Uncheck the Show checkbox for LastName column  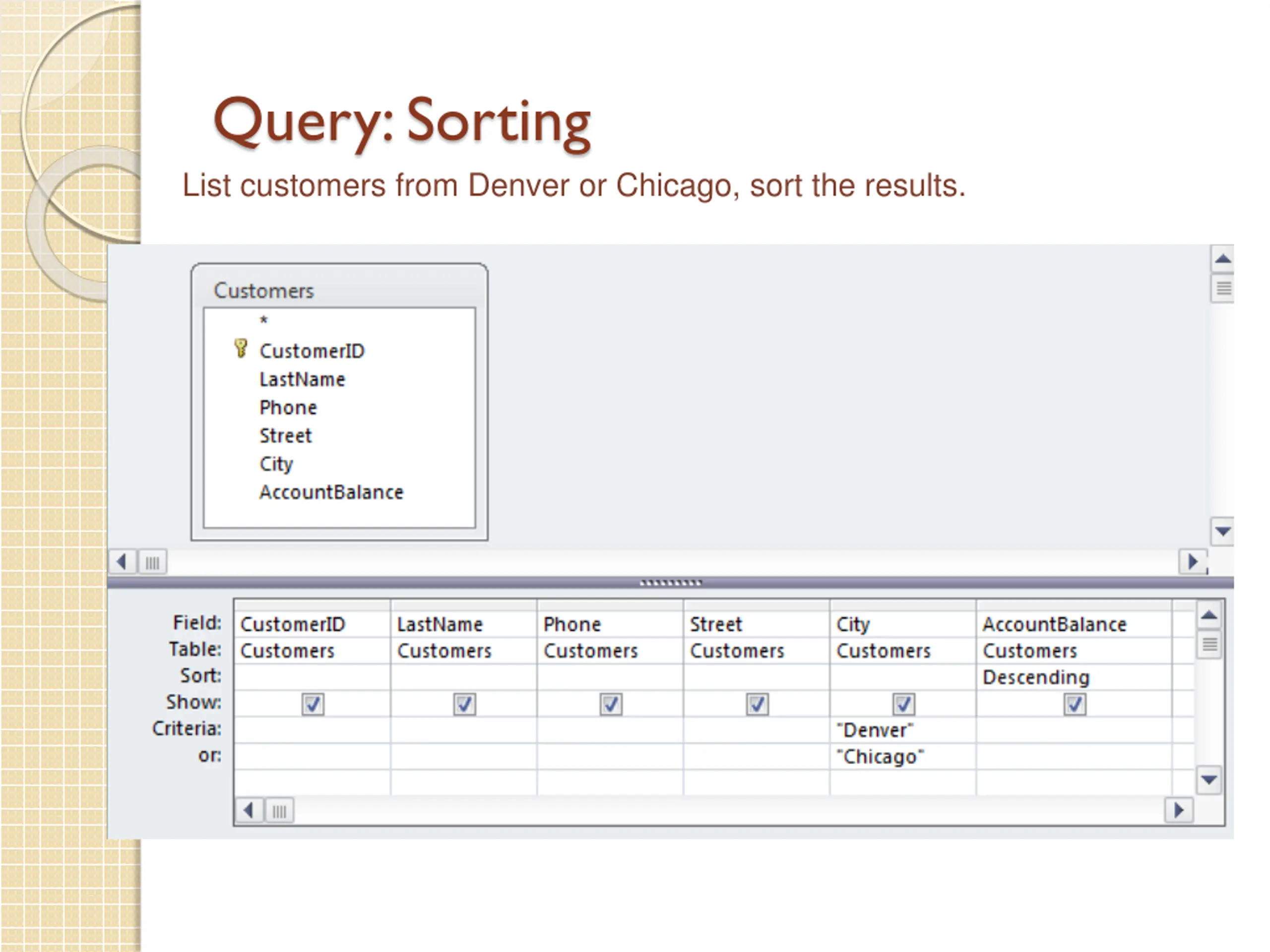tap(464, 704)
